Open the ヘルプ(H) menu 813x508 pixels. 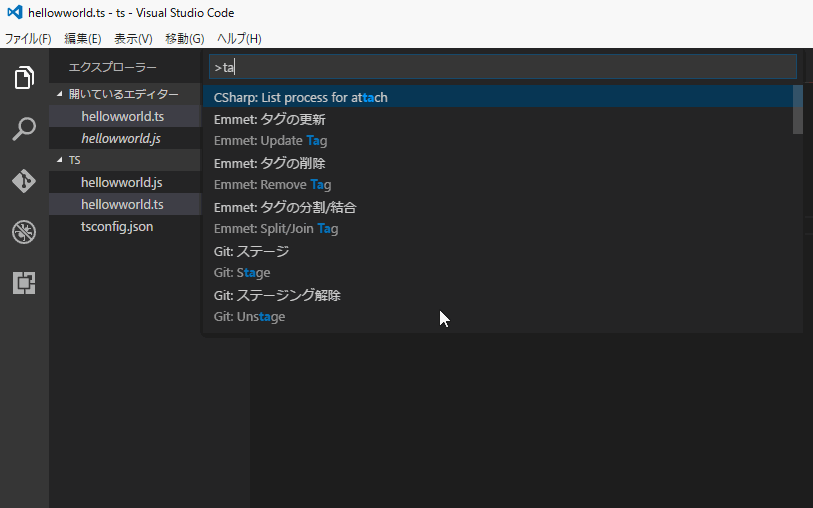(239, 39)
